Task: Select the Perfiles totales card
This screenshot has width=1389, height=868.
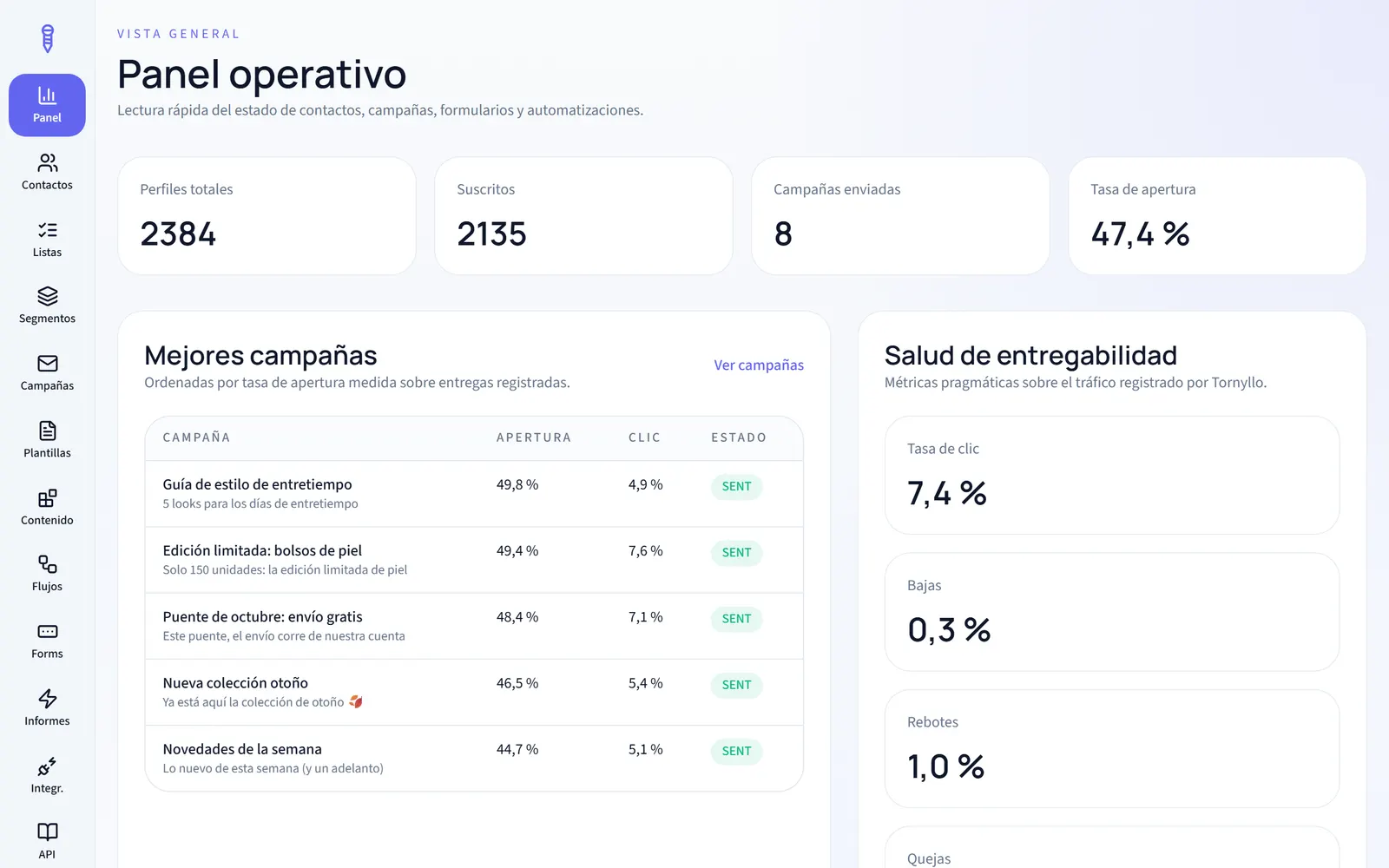Action: click(x=267, y=216)
